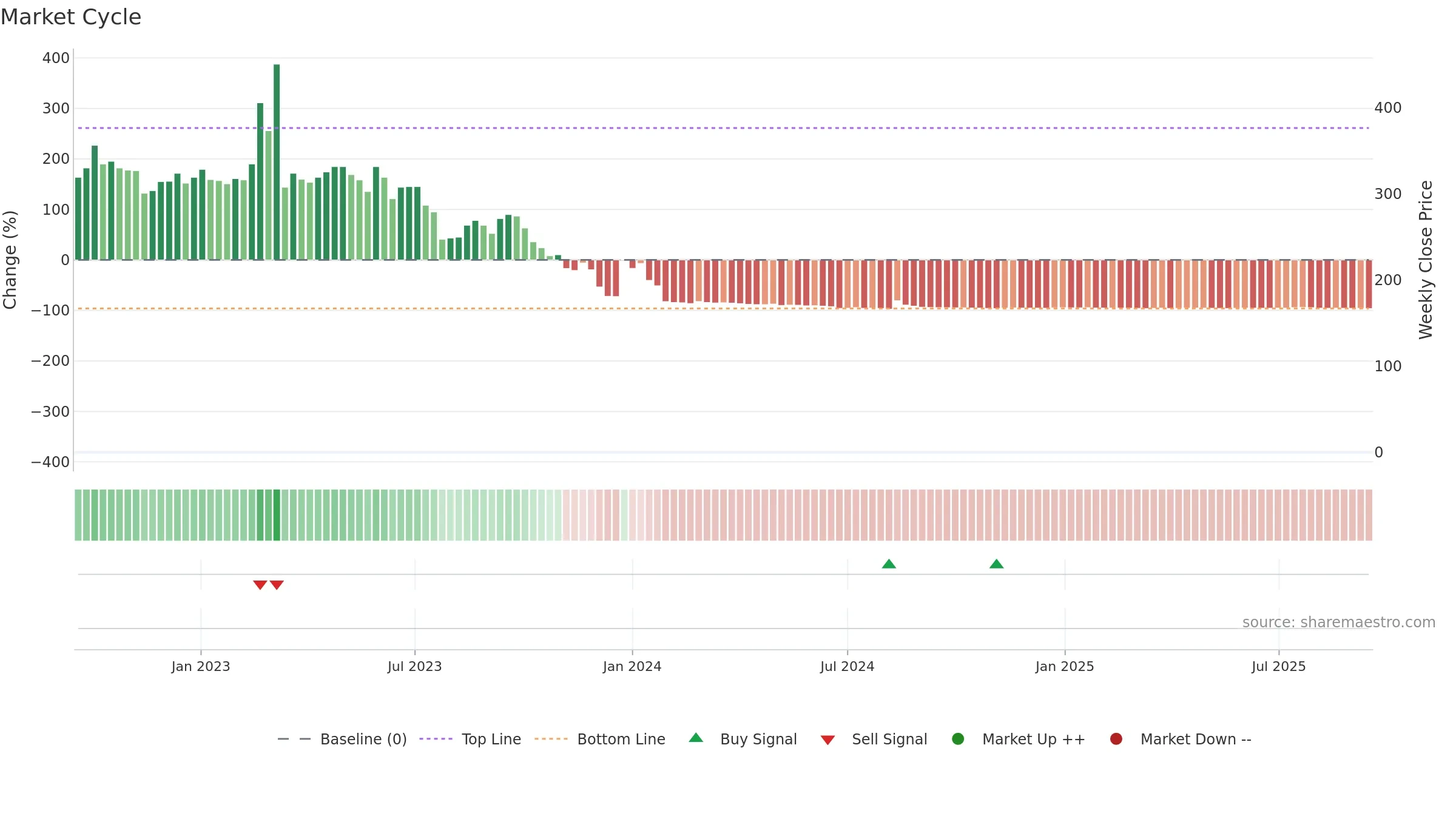Viewport: 1456px width, 819px height.
Task: Click the −400 left axis tick label
Action: click(50, 462)
